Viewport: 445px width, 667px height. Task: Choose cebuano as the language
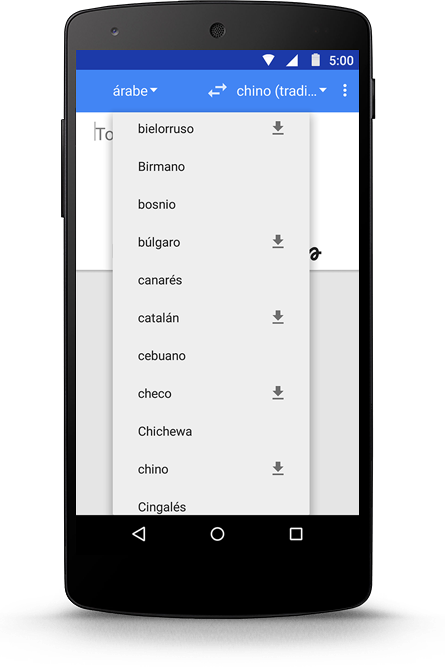pyautogui.click(x=211, y=356)
